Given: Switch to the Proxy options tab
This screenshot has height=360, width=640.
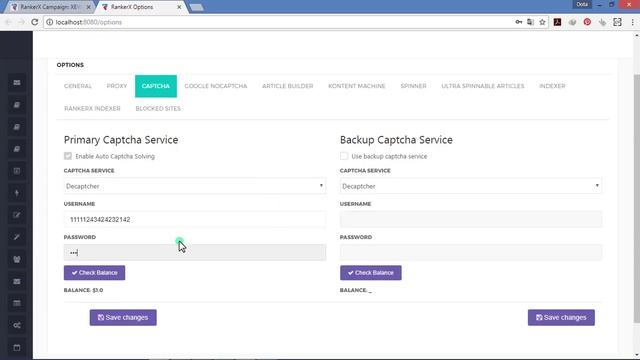Looking at the screenshot, I should coord(117,86).
